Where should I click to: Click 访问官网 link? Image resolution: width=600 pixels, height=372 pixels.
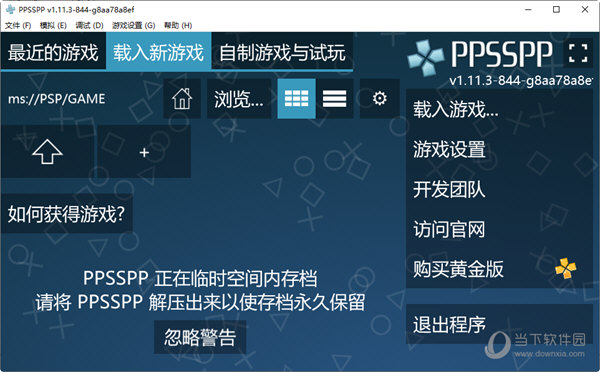499,229
